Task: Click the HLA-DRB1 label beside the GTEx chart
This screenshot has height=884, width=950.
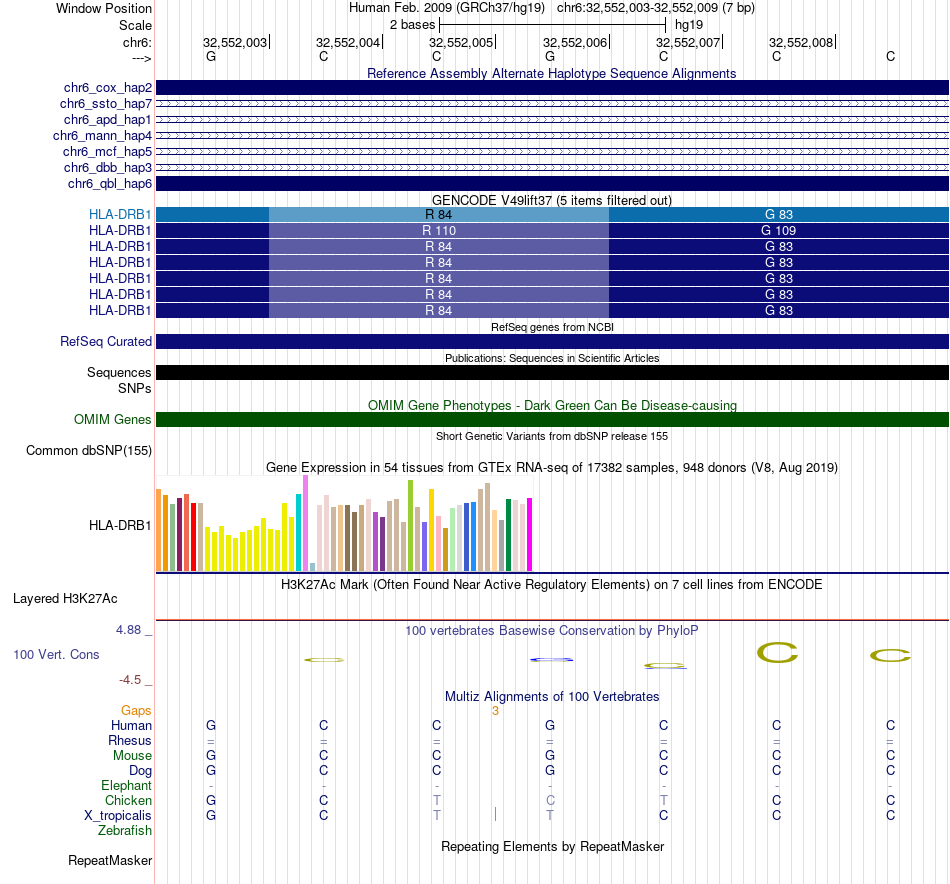Action: click(x=120, y=525)
